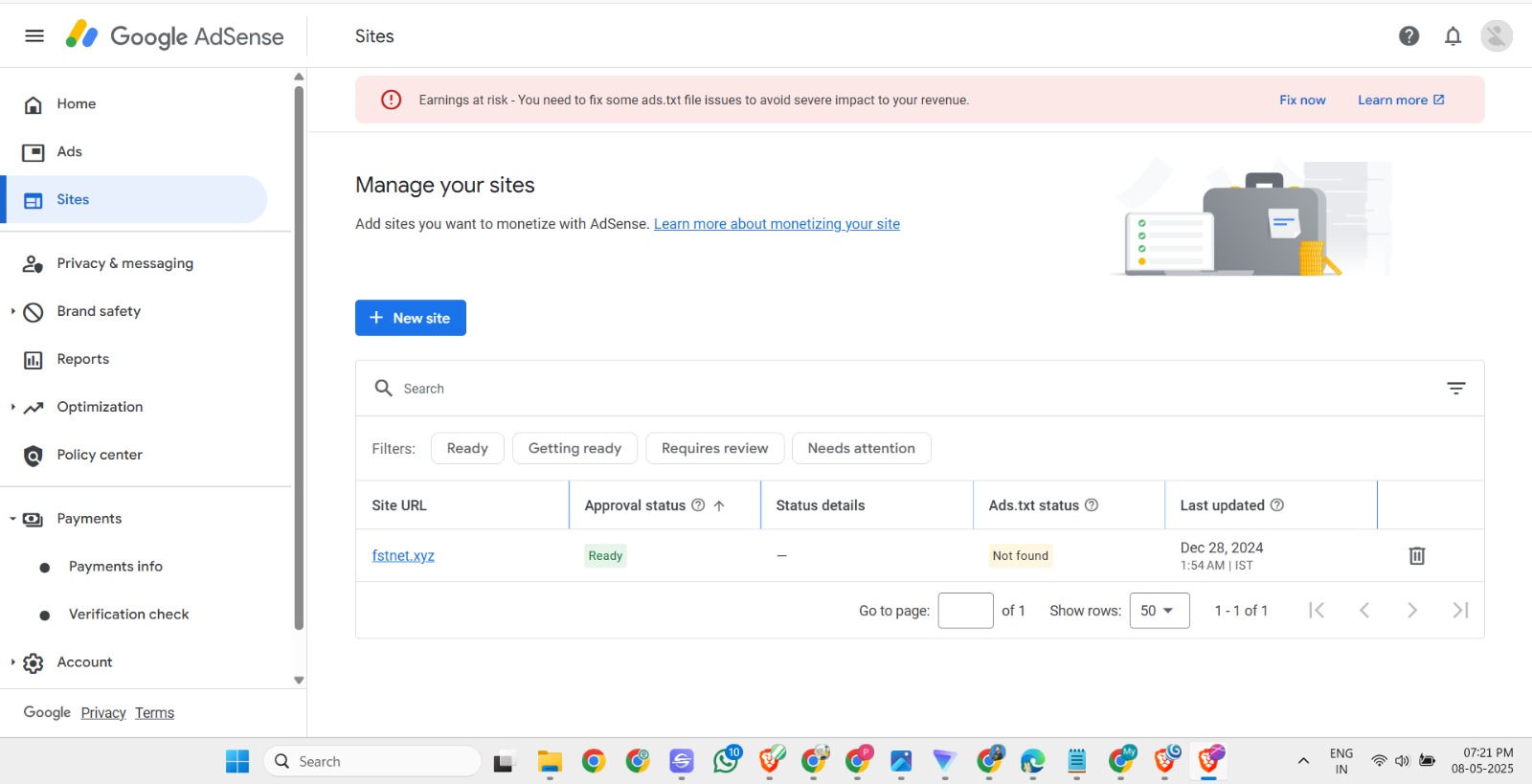Viewport: 1532px width, 784px height.
Task: Open Wi-Fi network tray icon
Action: (x=1379, y=761)
